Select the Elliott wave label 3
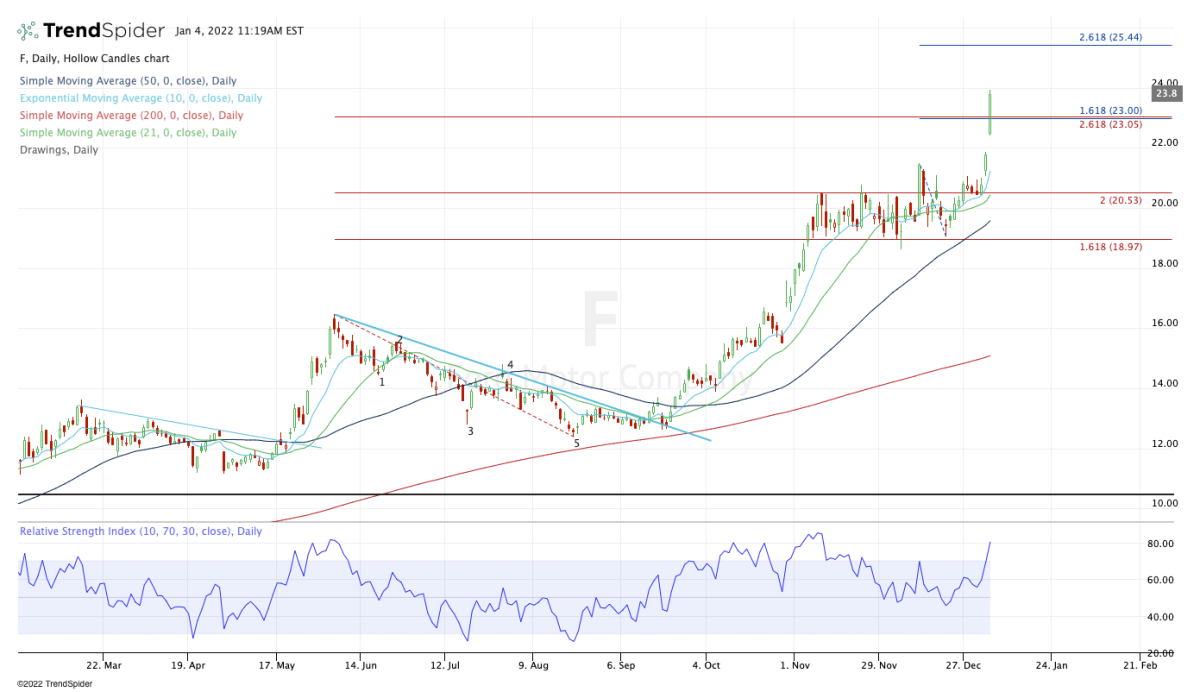Viewport: 1200px width, 692px height. pos(469,431)
